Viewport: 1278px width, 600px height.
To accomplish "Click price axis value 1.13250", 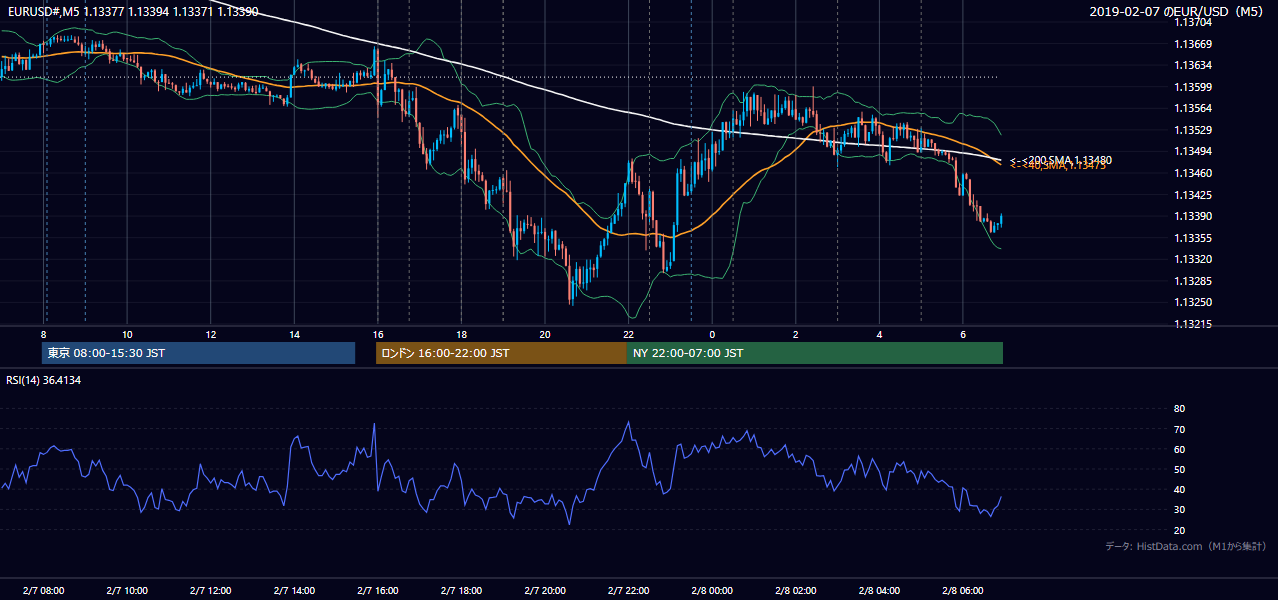I will pyautogui.click(x=1193, y=302).
